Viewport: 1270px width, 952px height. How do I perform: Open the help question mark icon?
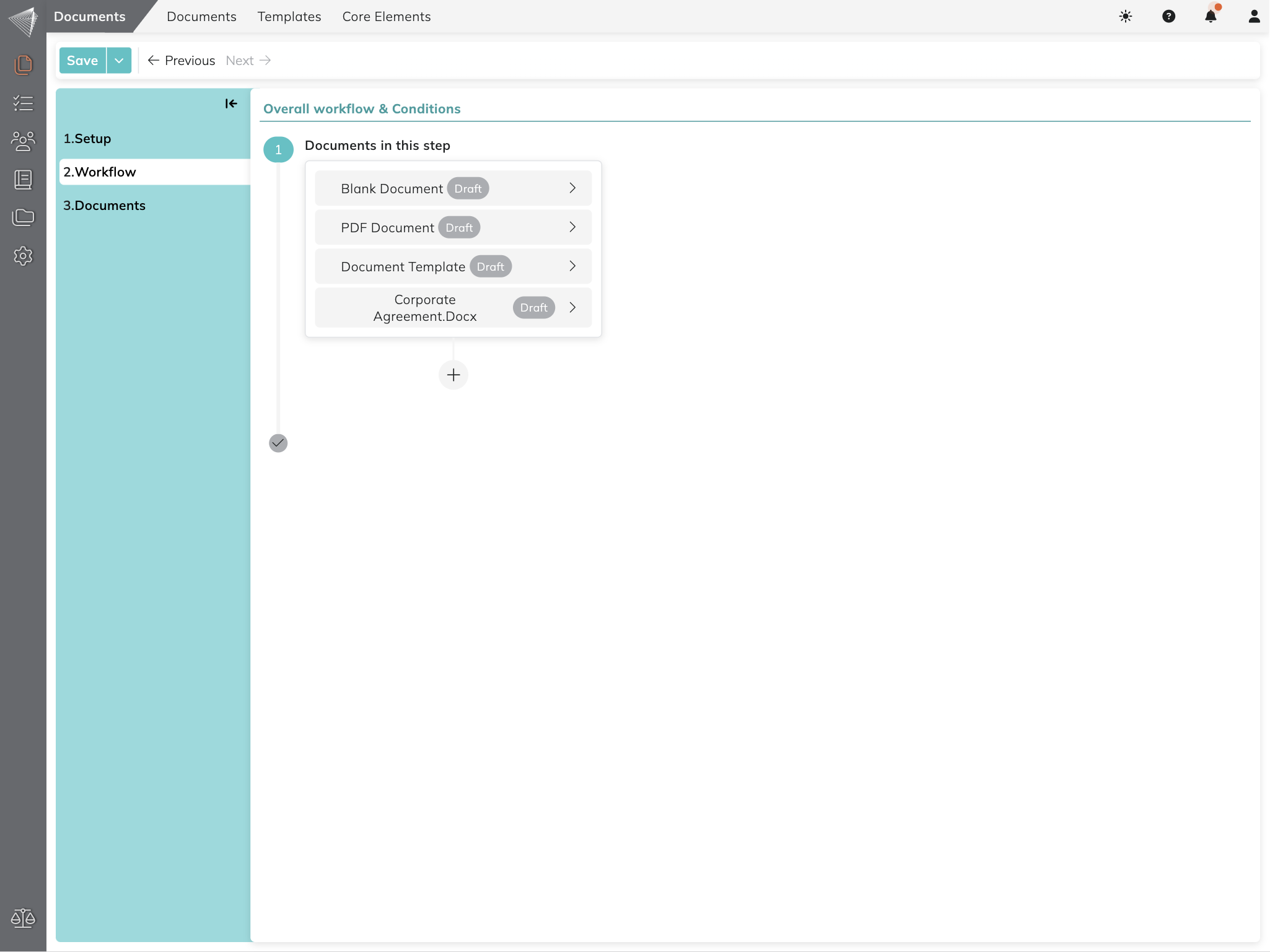[1168, 17]
